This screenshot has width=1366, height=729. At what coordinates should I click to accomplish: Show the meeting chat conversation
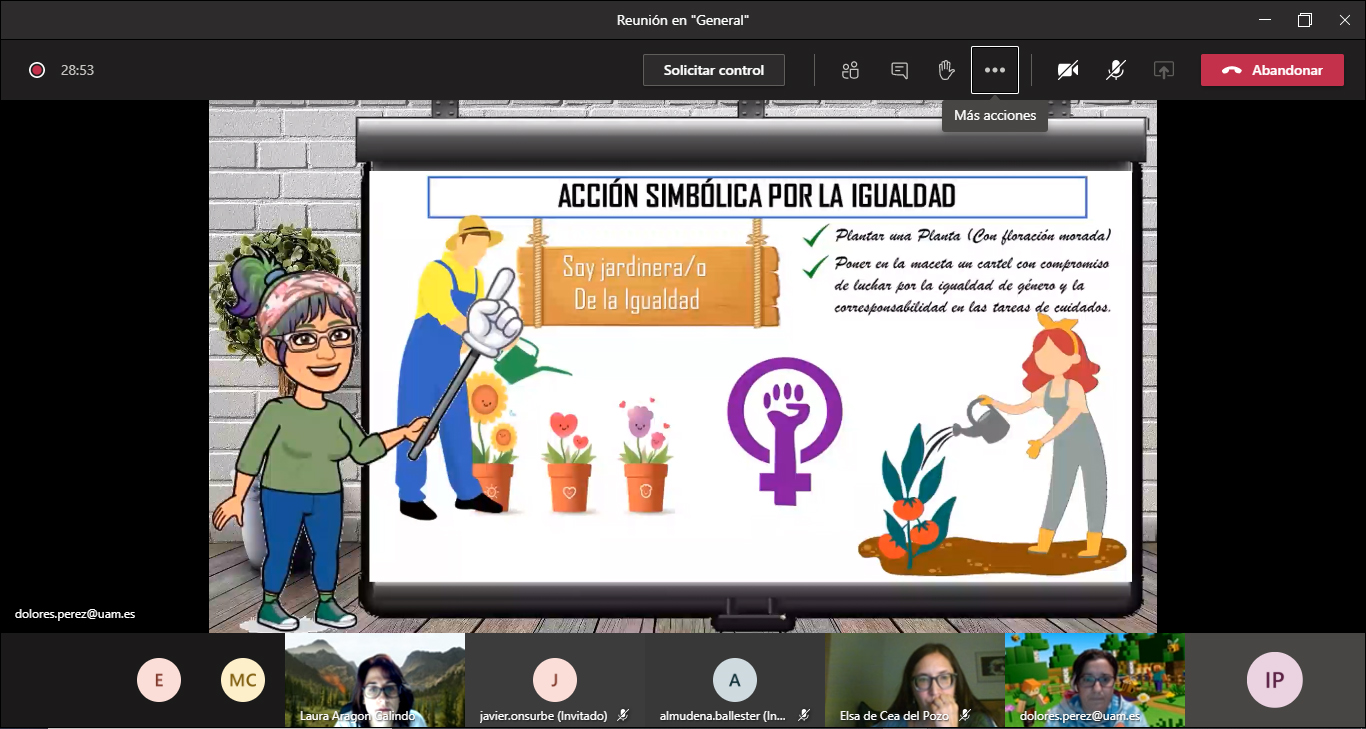[x=899, y=70]
